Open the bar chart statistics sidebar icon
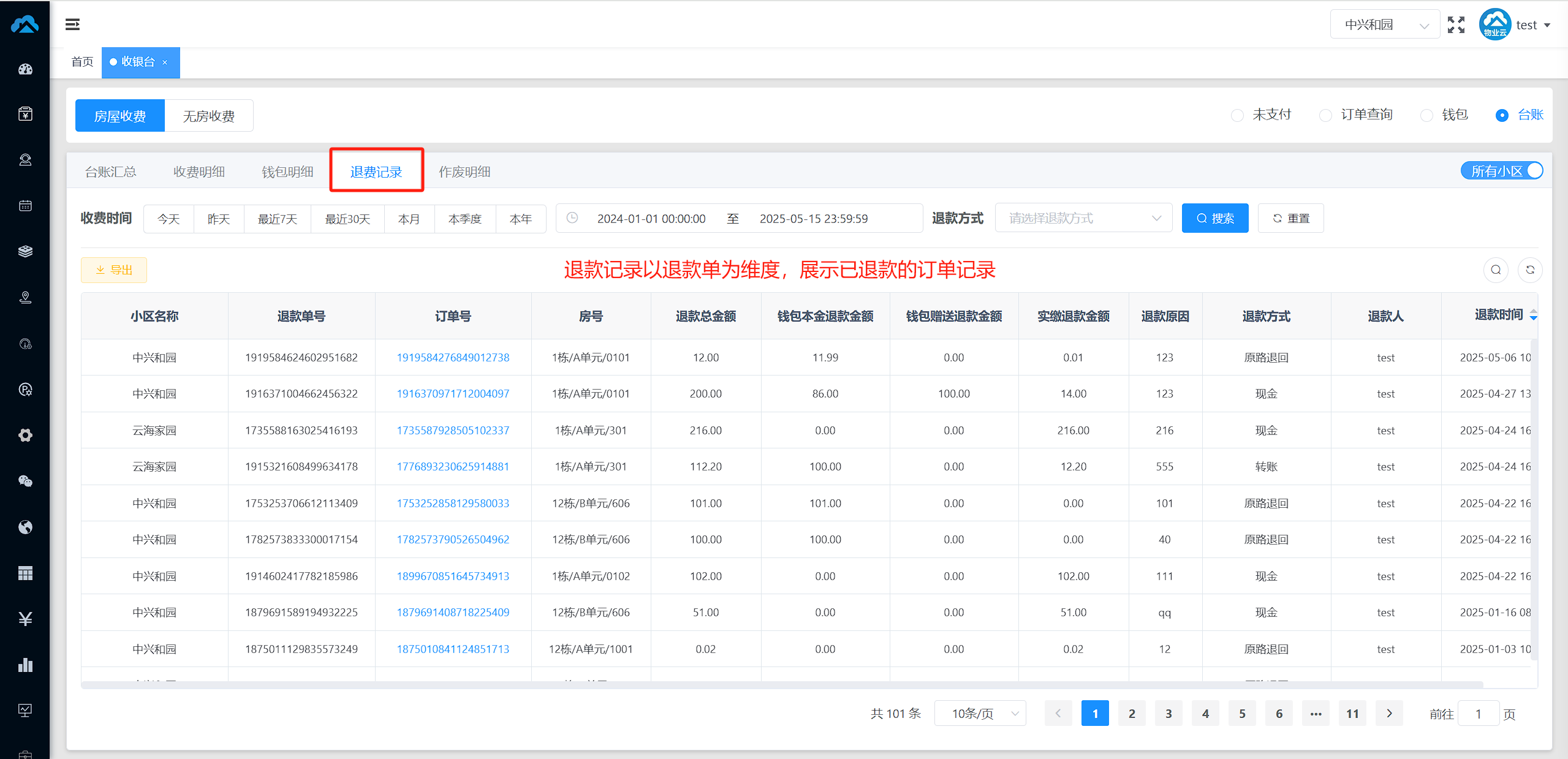The image size is (1568, 759). click(25, 665)
